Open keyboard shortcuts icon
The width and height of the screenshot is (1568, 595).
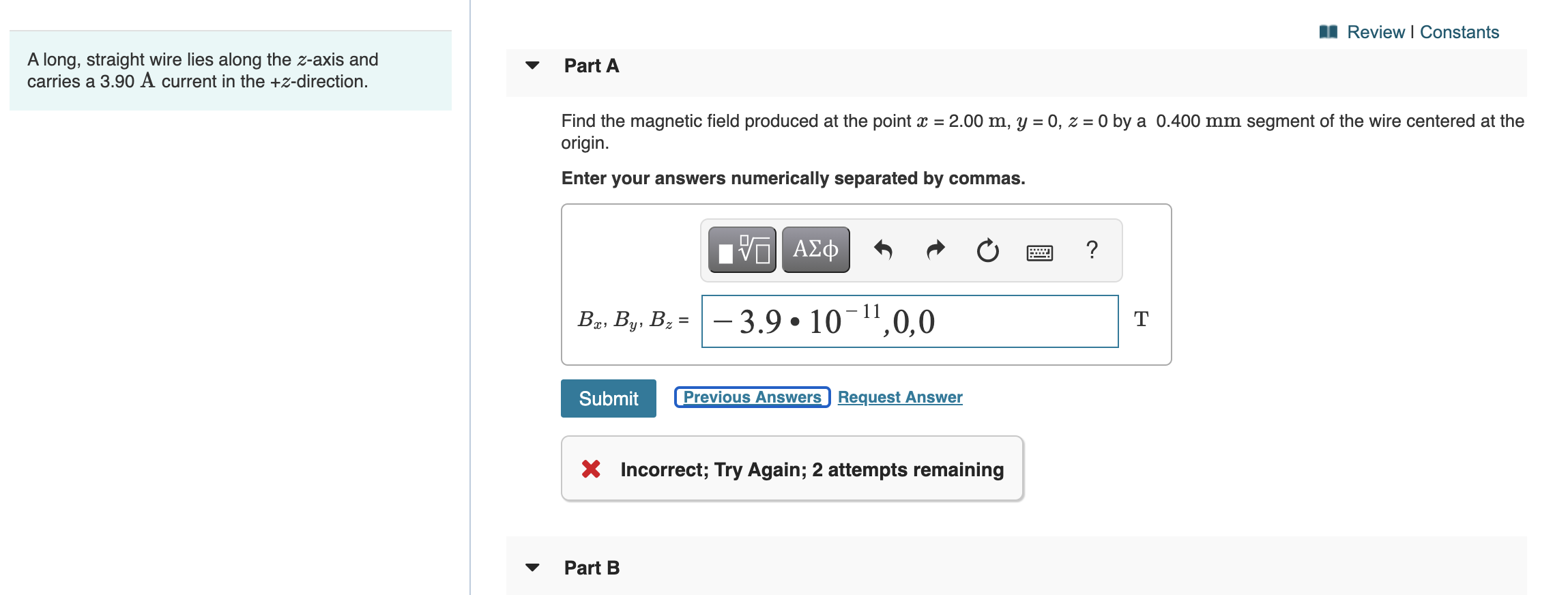[x=1039, y=252]
